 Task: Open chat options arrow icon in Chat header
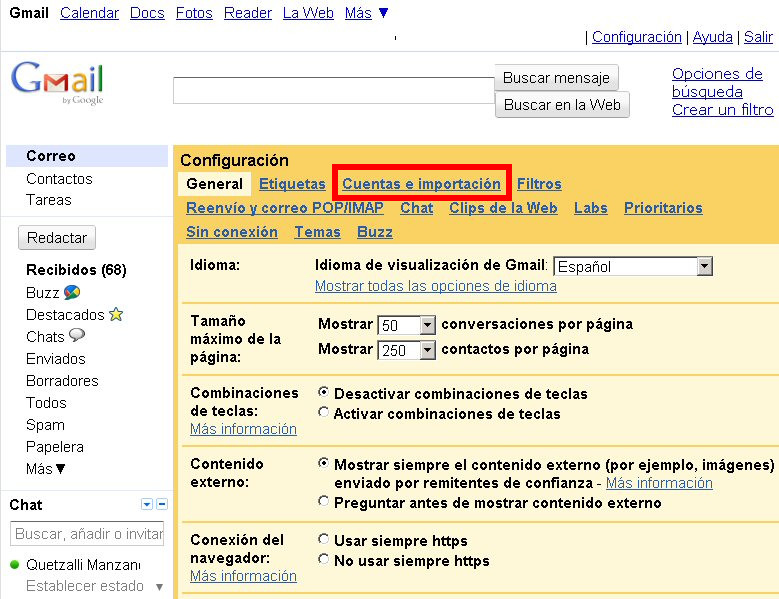pyautogui.click(x=147, y=504)
